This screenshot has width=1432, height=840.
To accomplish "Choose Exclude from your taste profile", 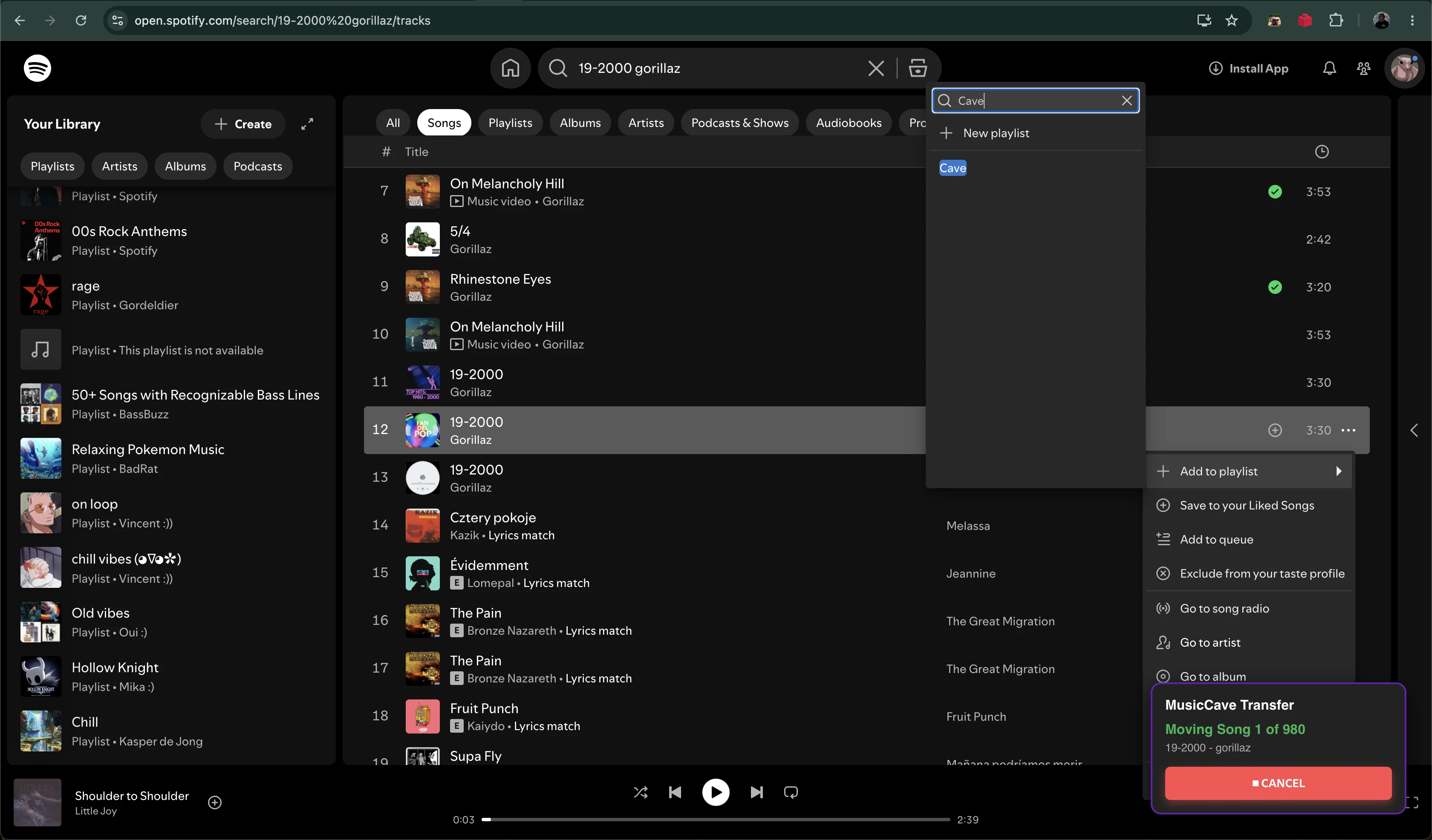I will pos(1249,574).
